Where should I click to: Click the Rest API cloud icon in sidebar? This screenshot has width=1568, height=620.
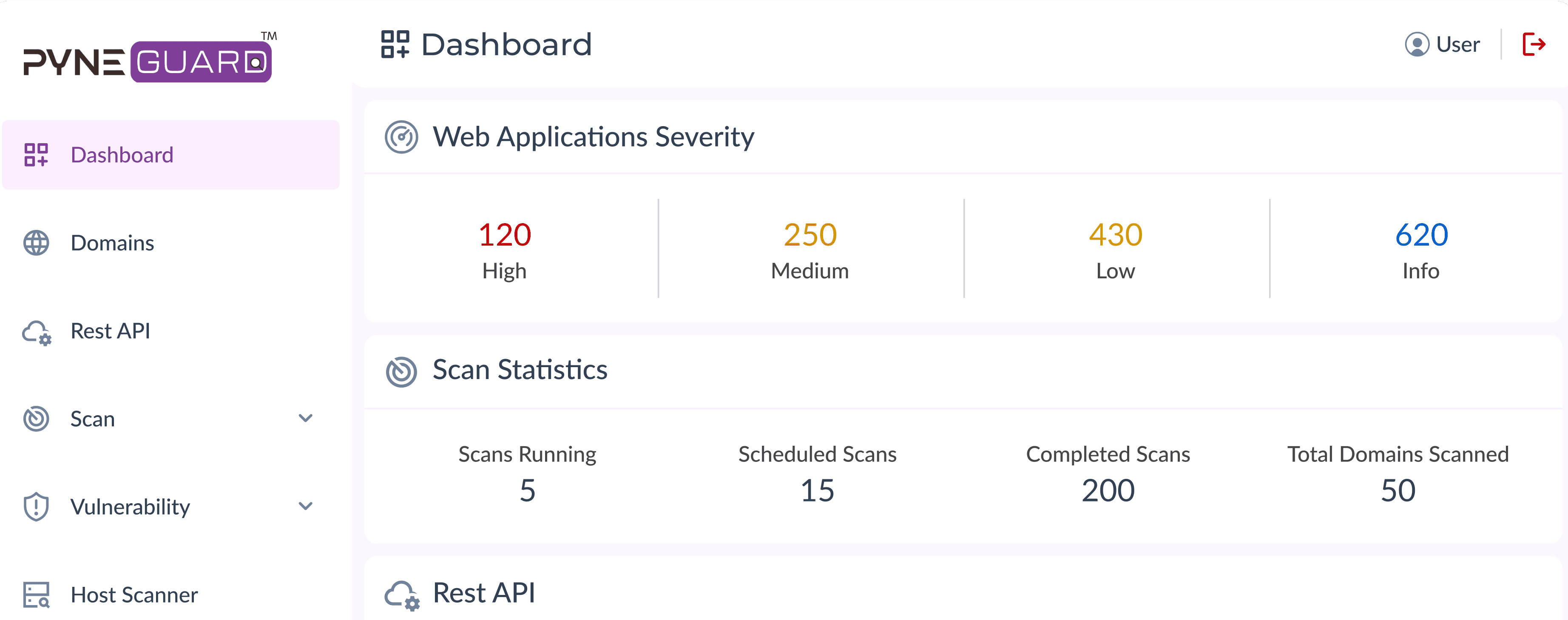click(x=37, y=332)
